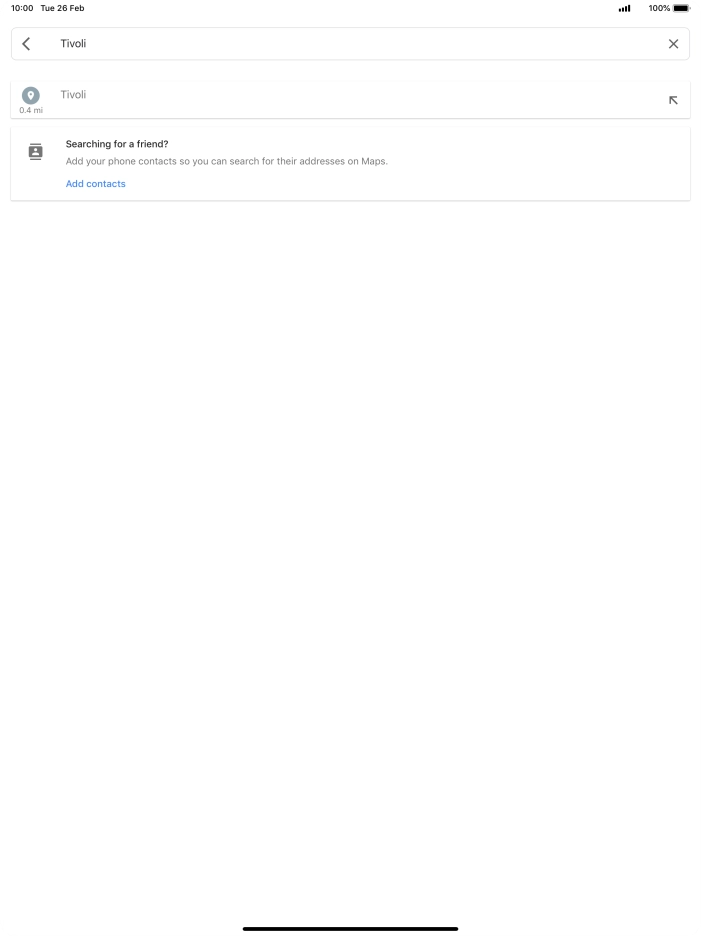
Task: Tap the home indicator bar
Action: pyautogui.click(x=350, y=929)
